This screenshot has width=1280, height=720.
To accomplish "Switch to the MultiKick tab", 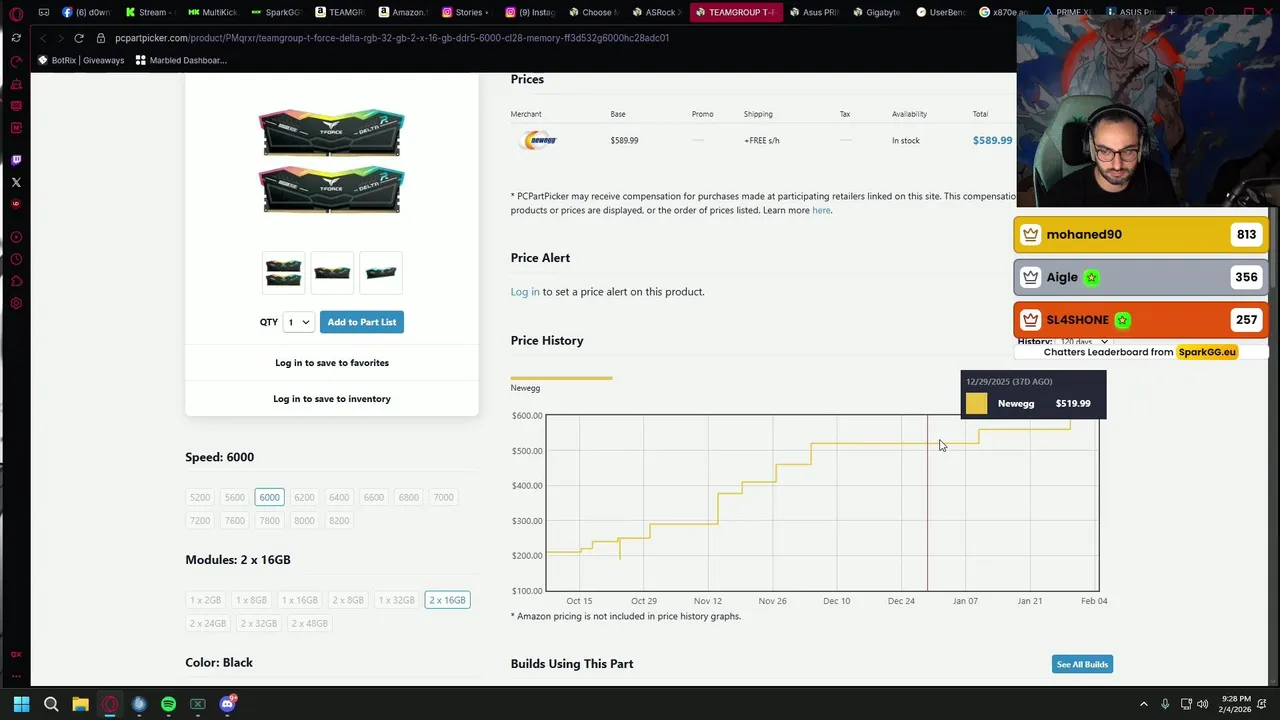I will pos(212,12).
